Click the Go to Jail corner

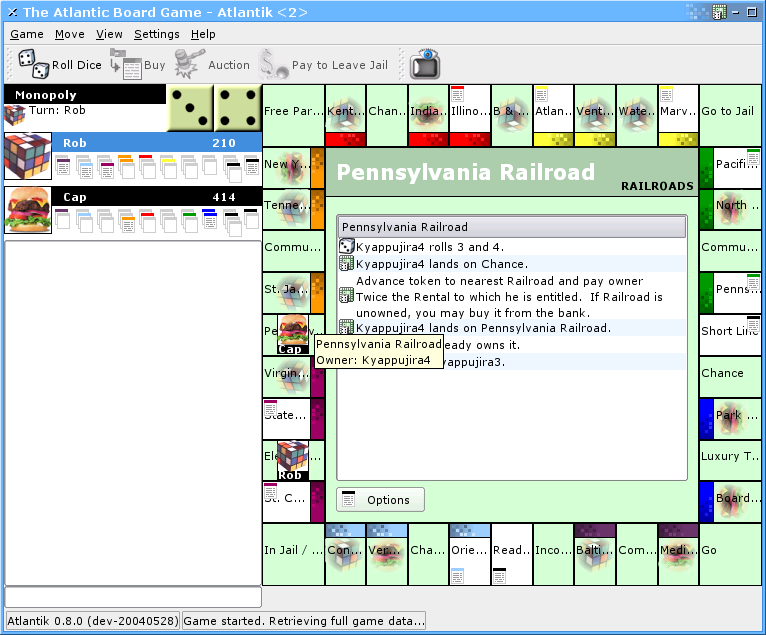[x=730, y=115]
